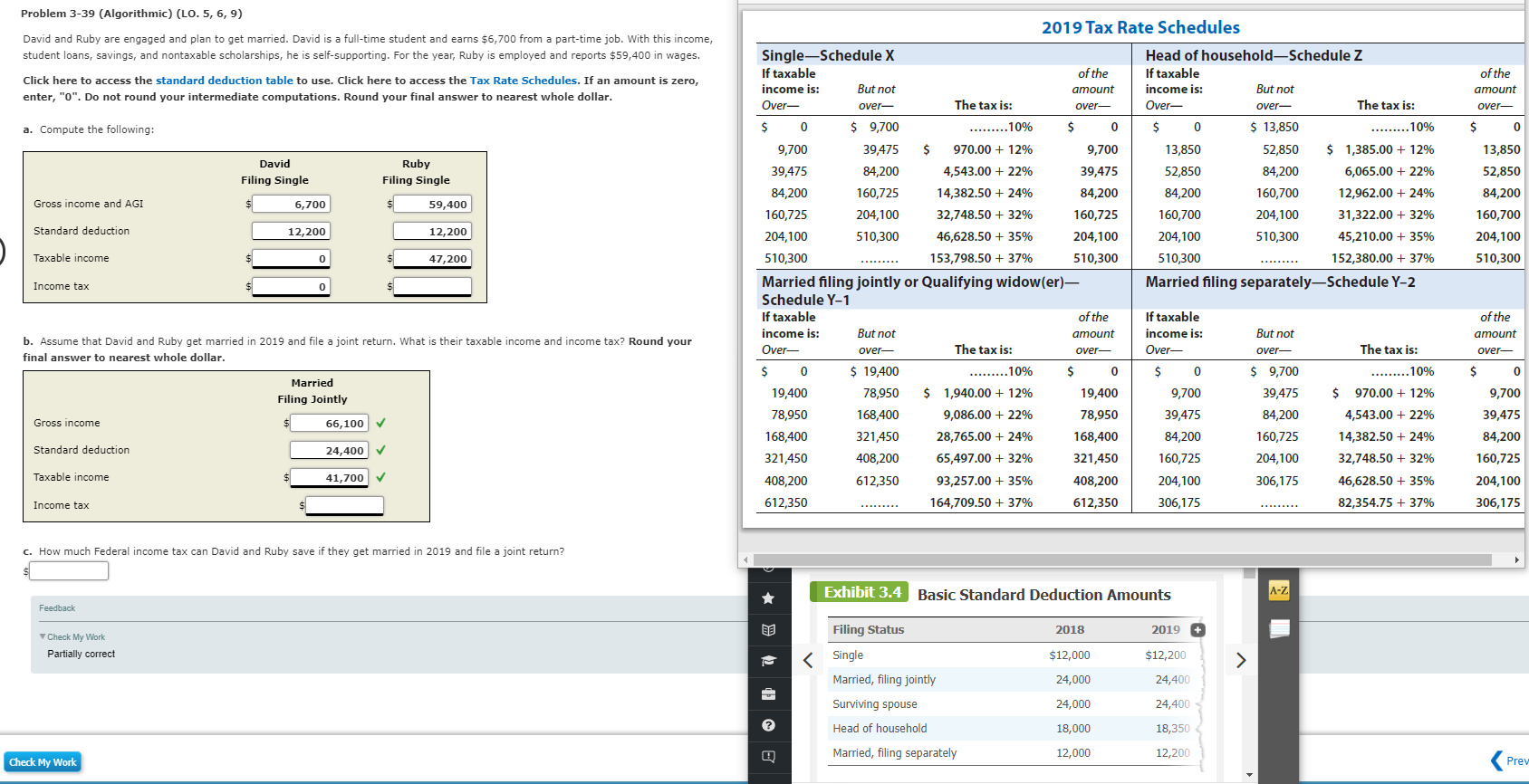
Task: Click '$12,200' Single 2019 deduction value
Action: click(1166, 655)
